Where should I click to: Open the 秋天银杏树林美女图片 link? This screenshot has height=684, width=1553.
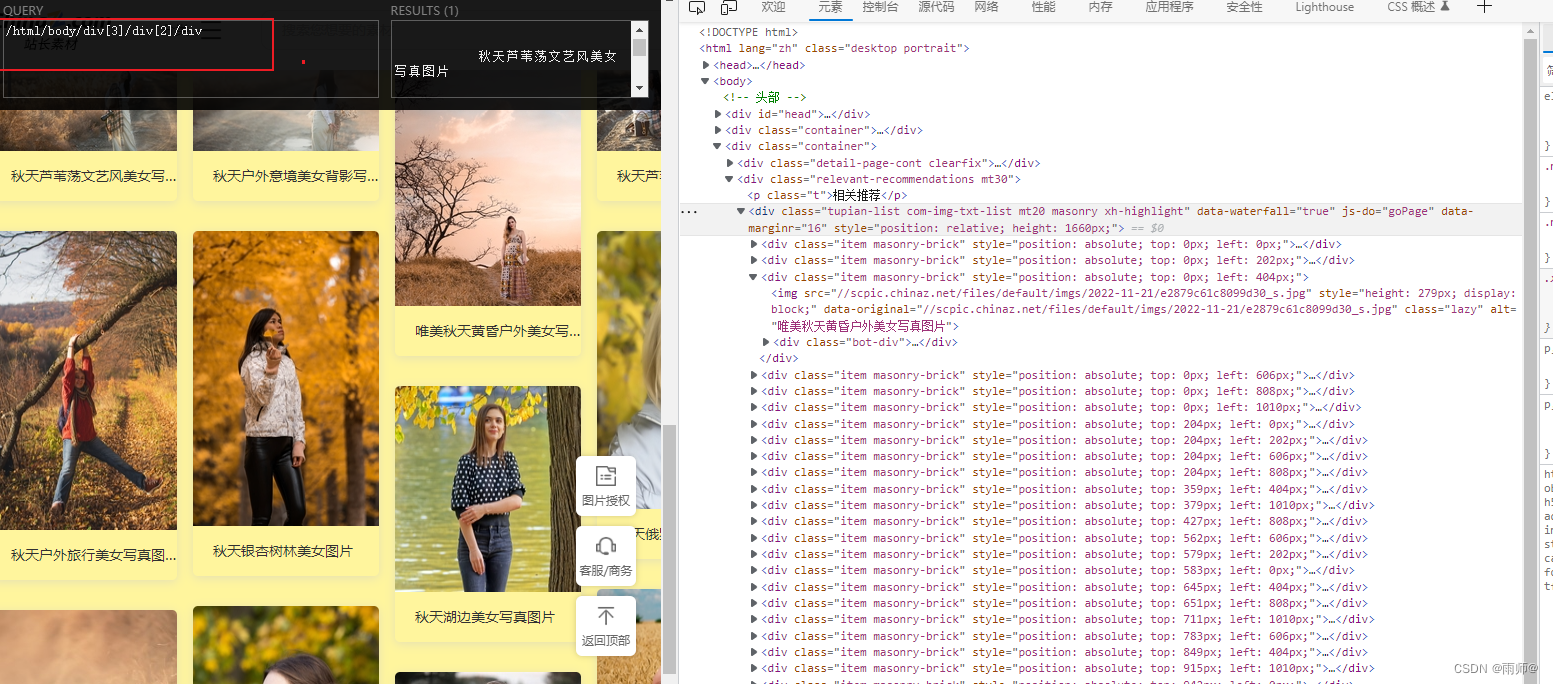tap(285, 550)
